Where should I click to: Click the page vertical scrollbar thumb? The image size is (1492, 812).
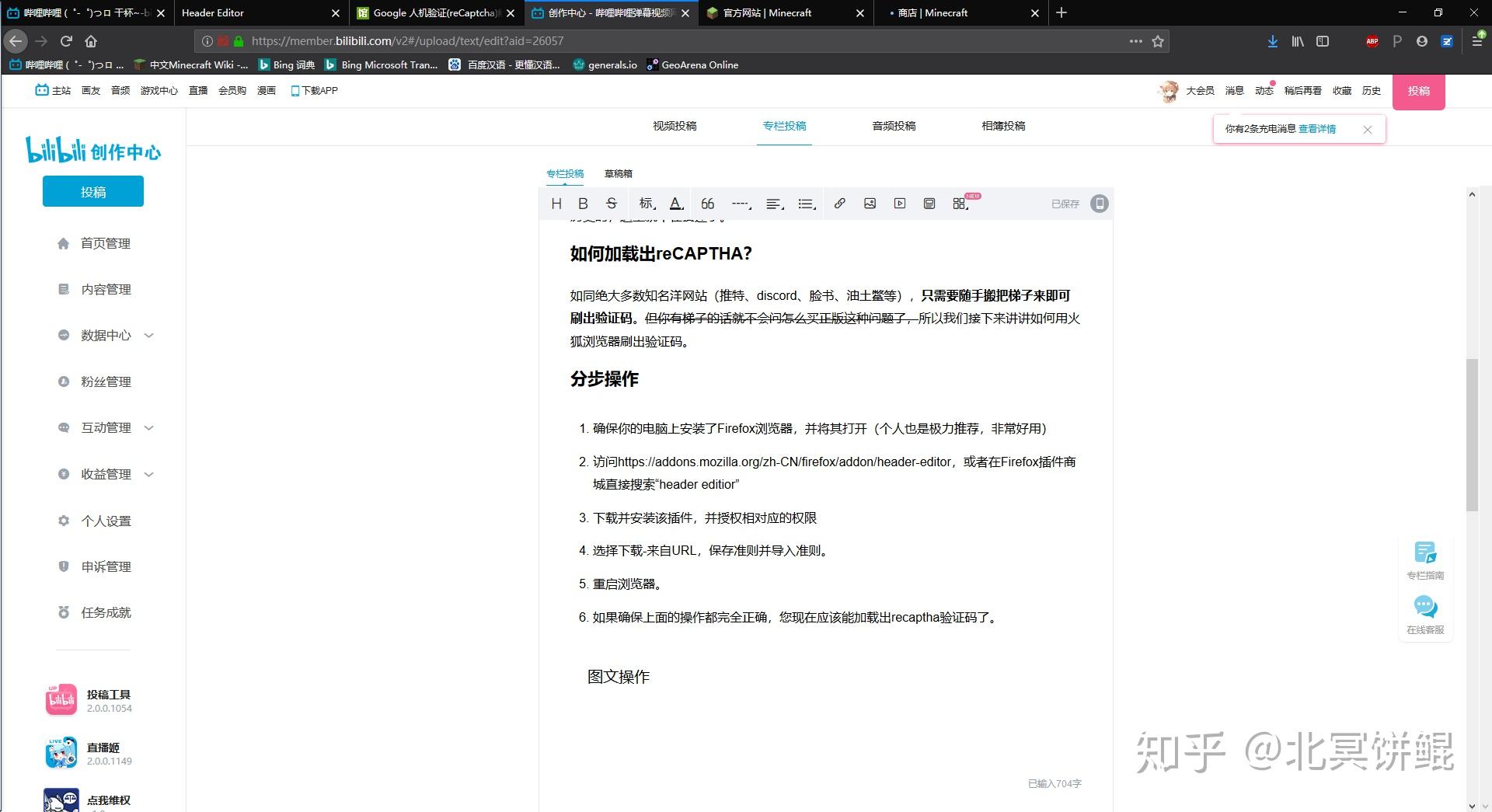[1472, 434]
